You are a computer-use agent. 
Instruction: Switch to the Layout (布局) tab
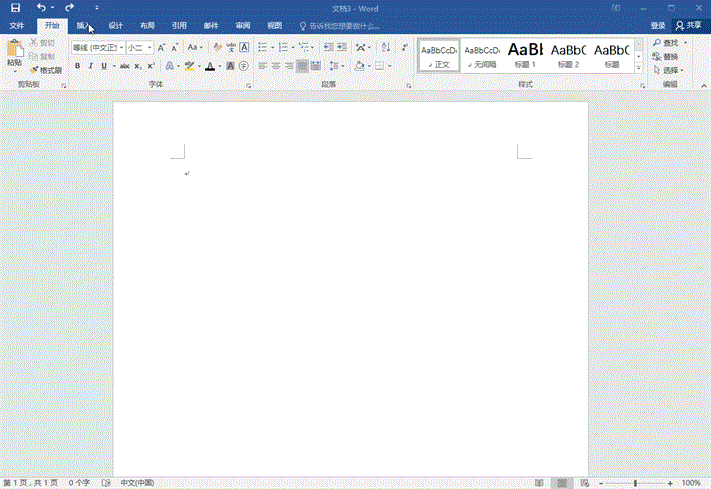(147, 25)
